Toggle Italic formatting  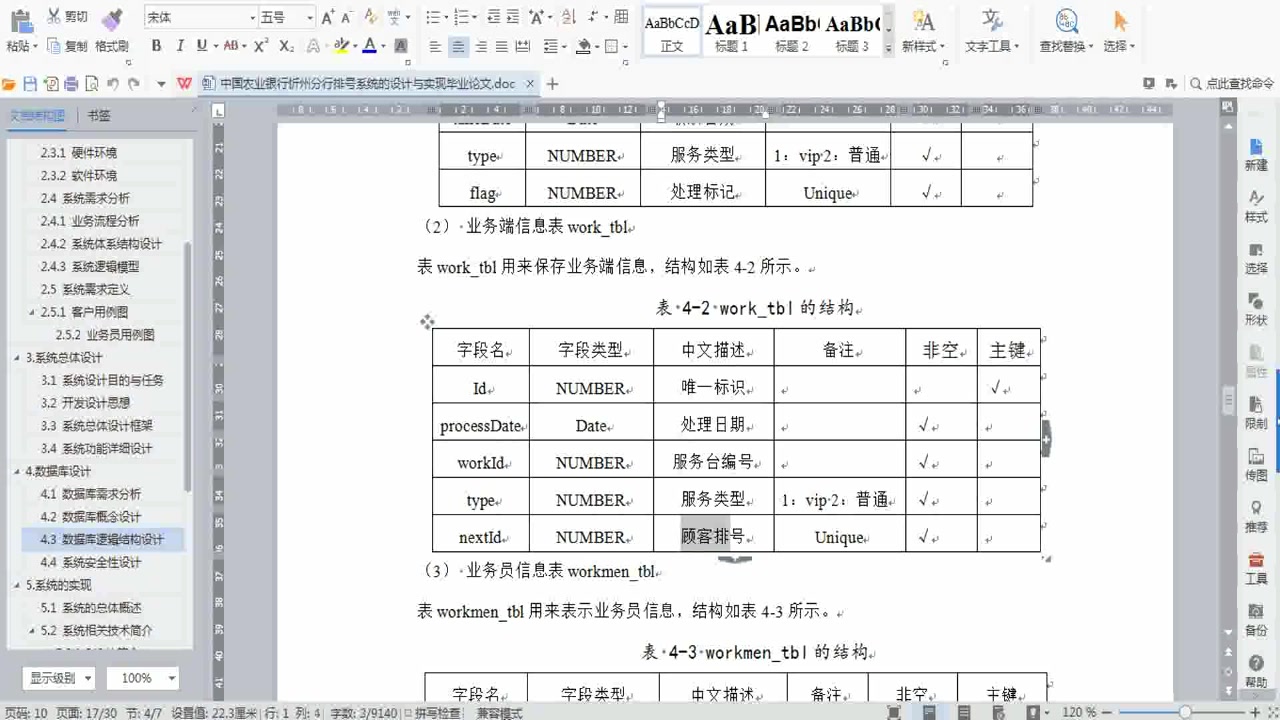(x=180, y=46)
